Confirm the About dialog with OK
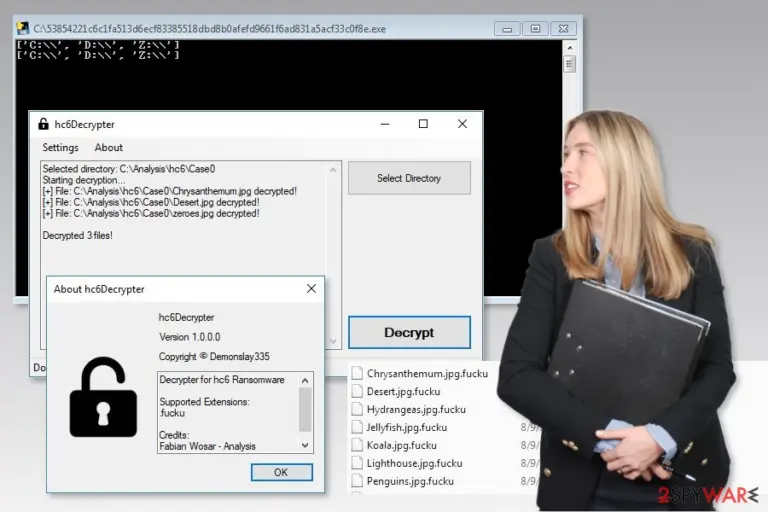The width and height of the screenshot is (768, 512). coord(282,472)
